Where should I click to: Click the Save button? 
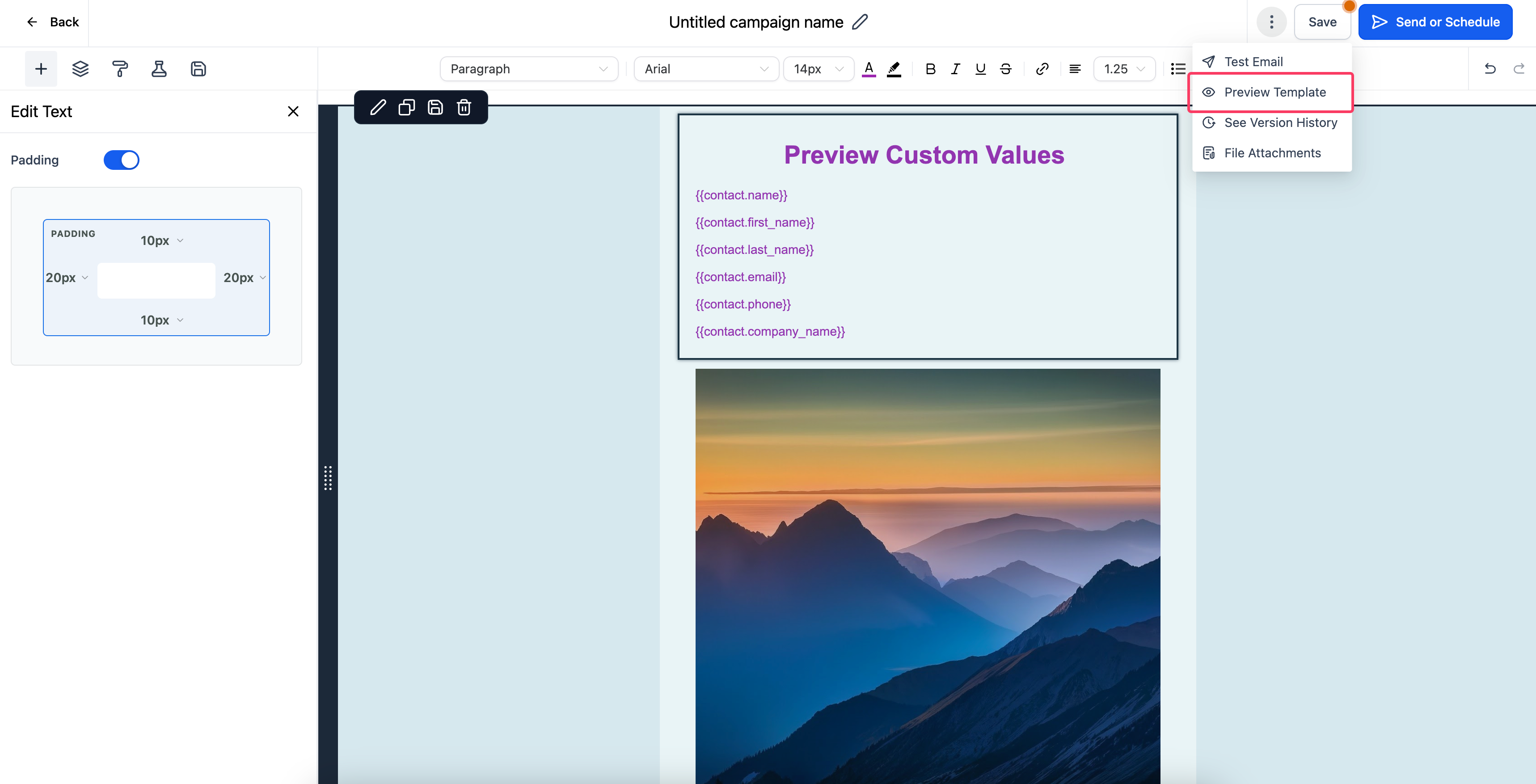[x=1322, y=21]
